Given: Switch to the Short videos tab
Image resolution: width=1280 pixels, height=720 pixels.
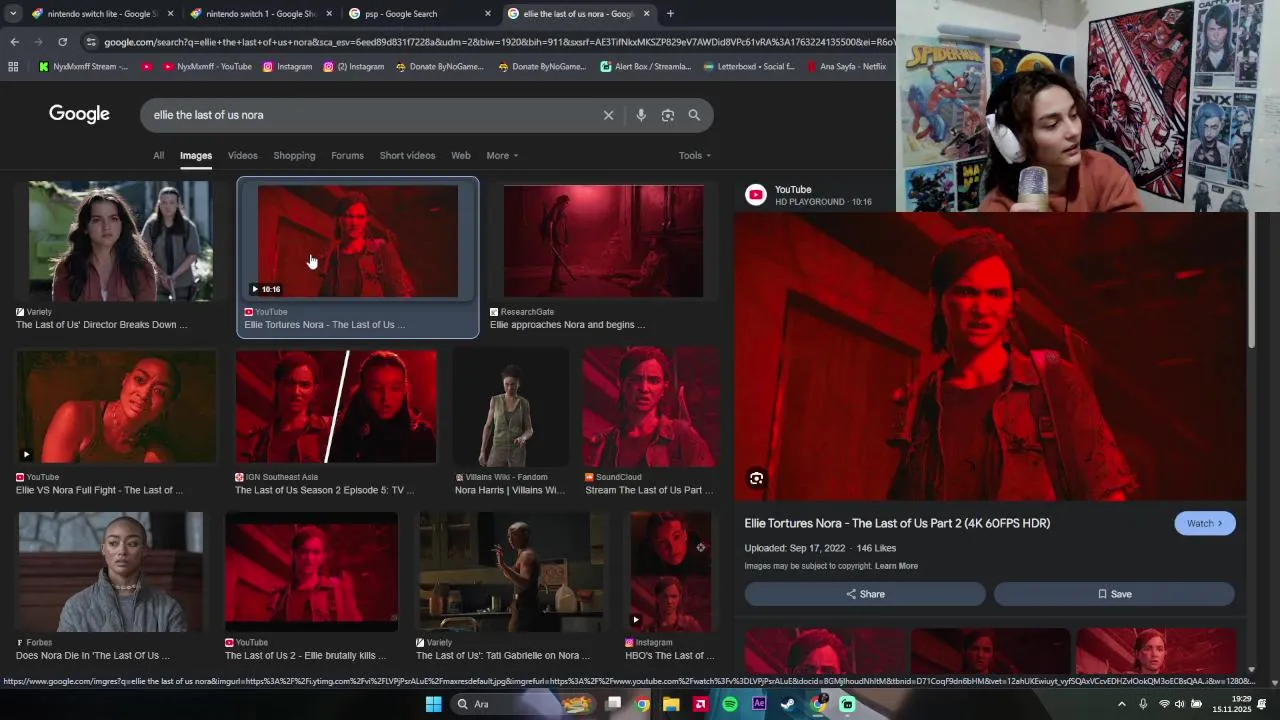Looking at the screenshot, I should point(407,156).
